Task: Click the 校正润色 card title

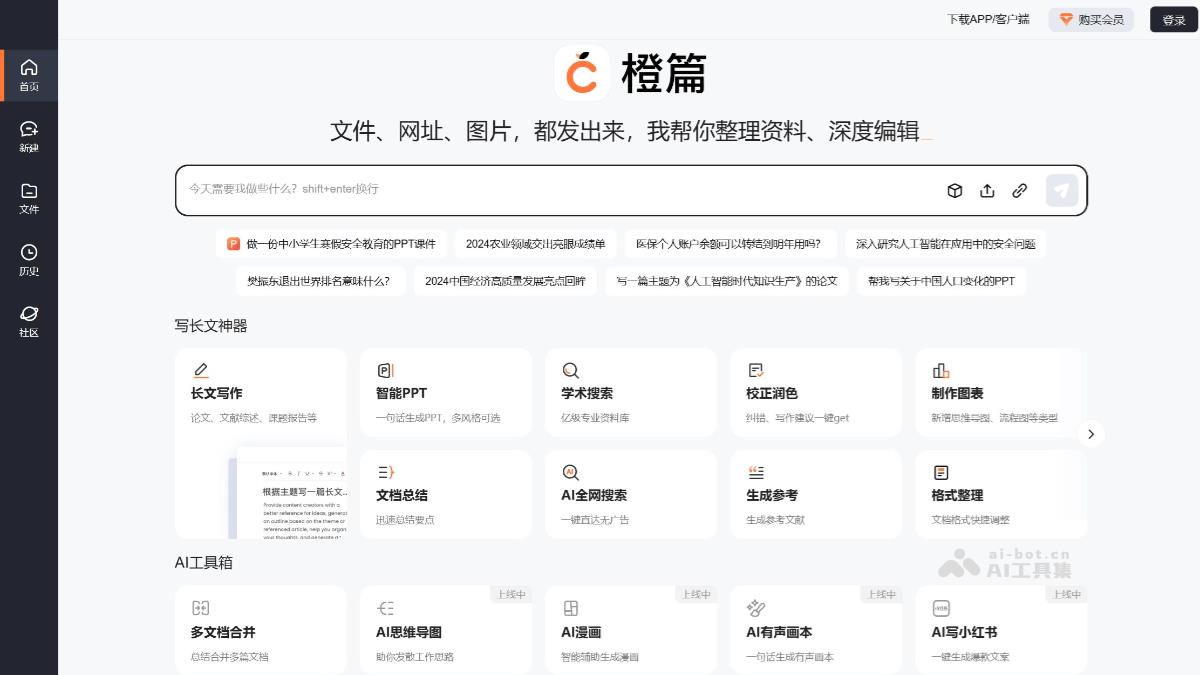Action: (x=772, y=394)
